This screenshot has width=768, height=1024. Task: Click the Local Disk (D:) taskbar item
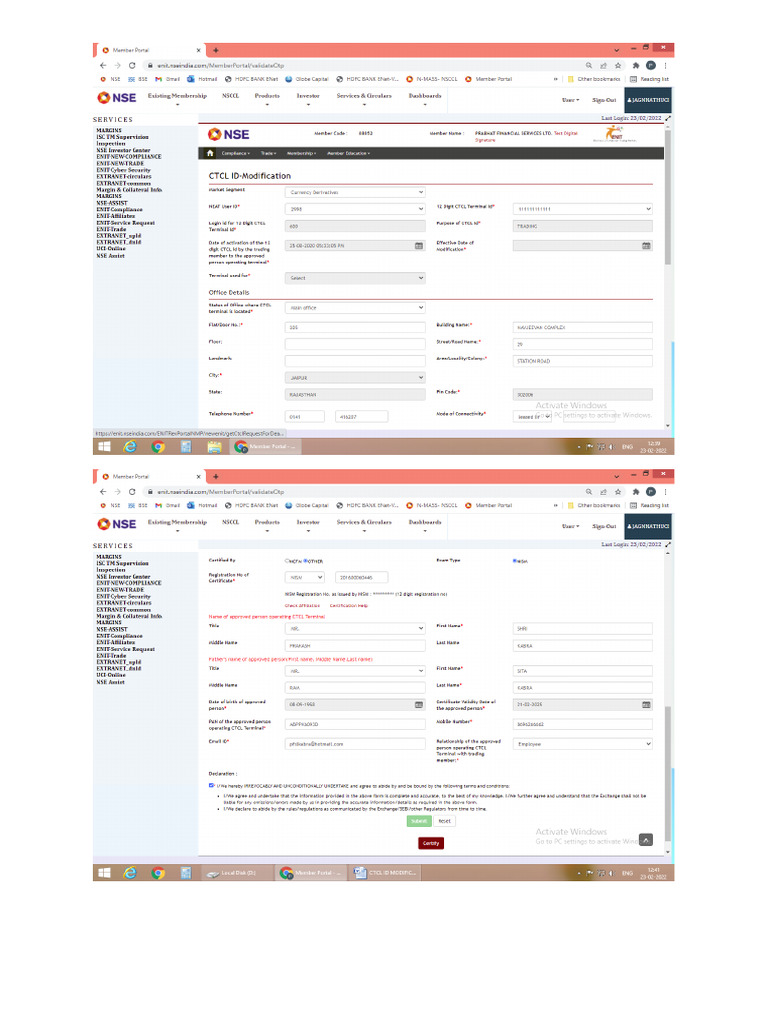[231, 873]
